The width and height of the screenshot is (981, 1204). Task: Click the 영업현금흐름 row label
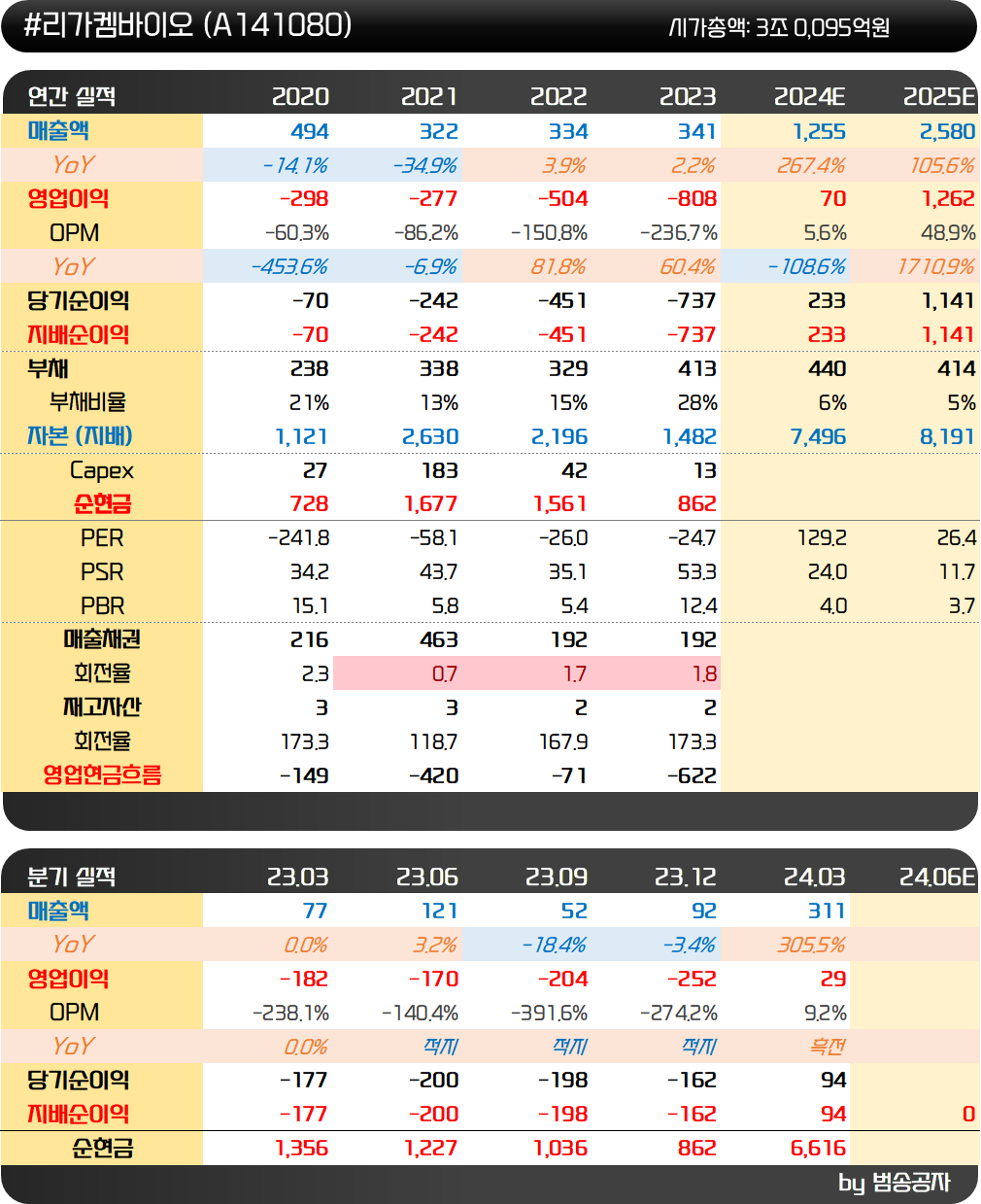(102, 774)
